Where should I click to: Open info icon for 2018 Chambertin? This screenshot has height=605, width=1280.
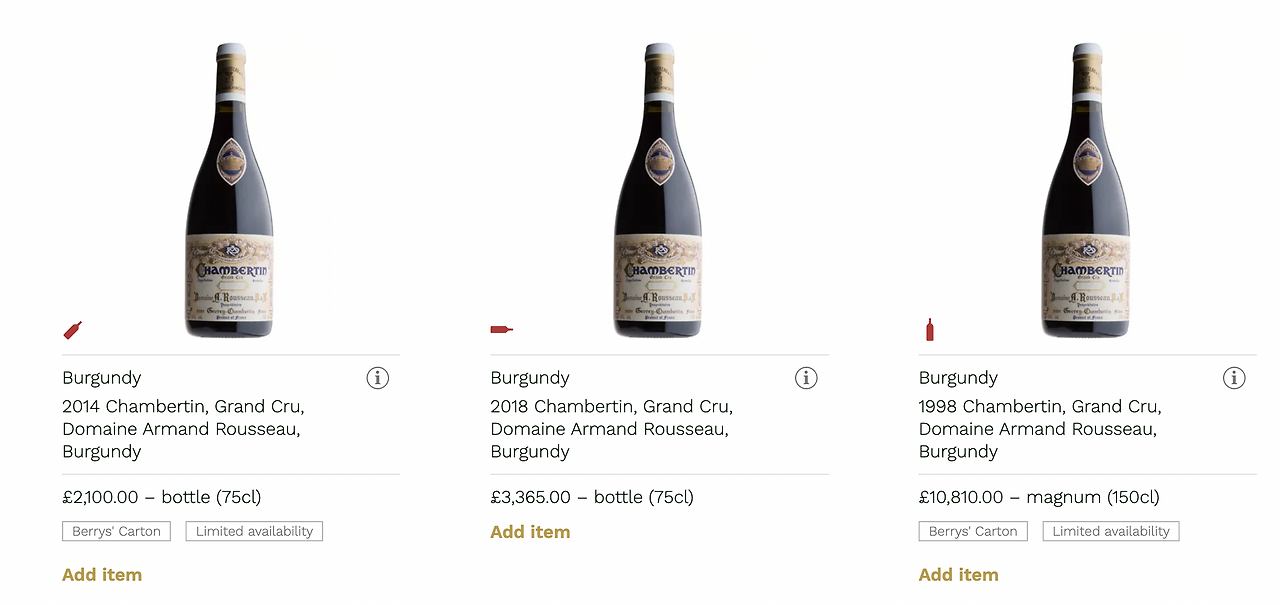click(x=806, y=378)
